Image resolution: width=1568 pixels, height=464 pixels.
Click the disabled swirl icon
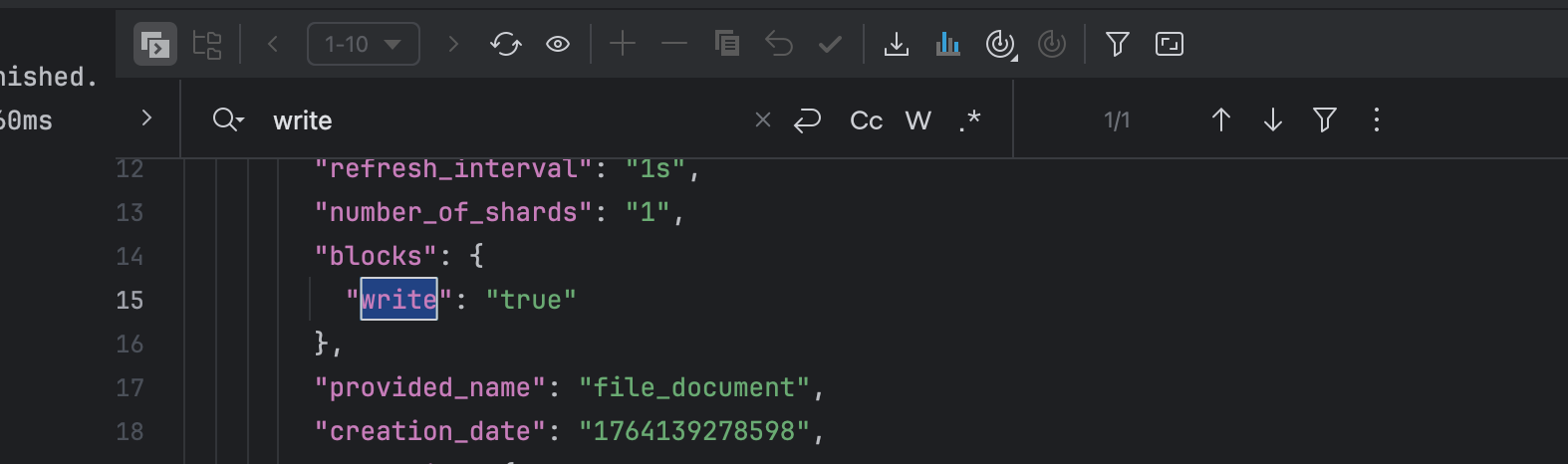(1052, 44)
